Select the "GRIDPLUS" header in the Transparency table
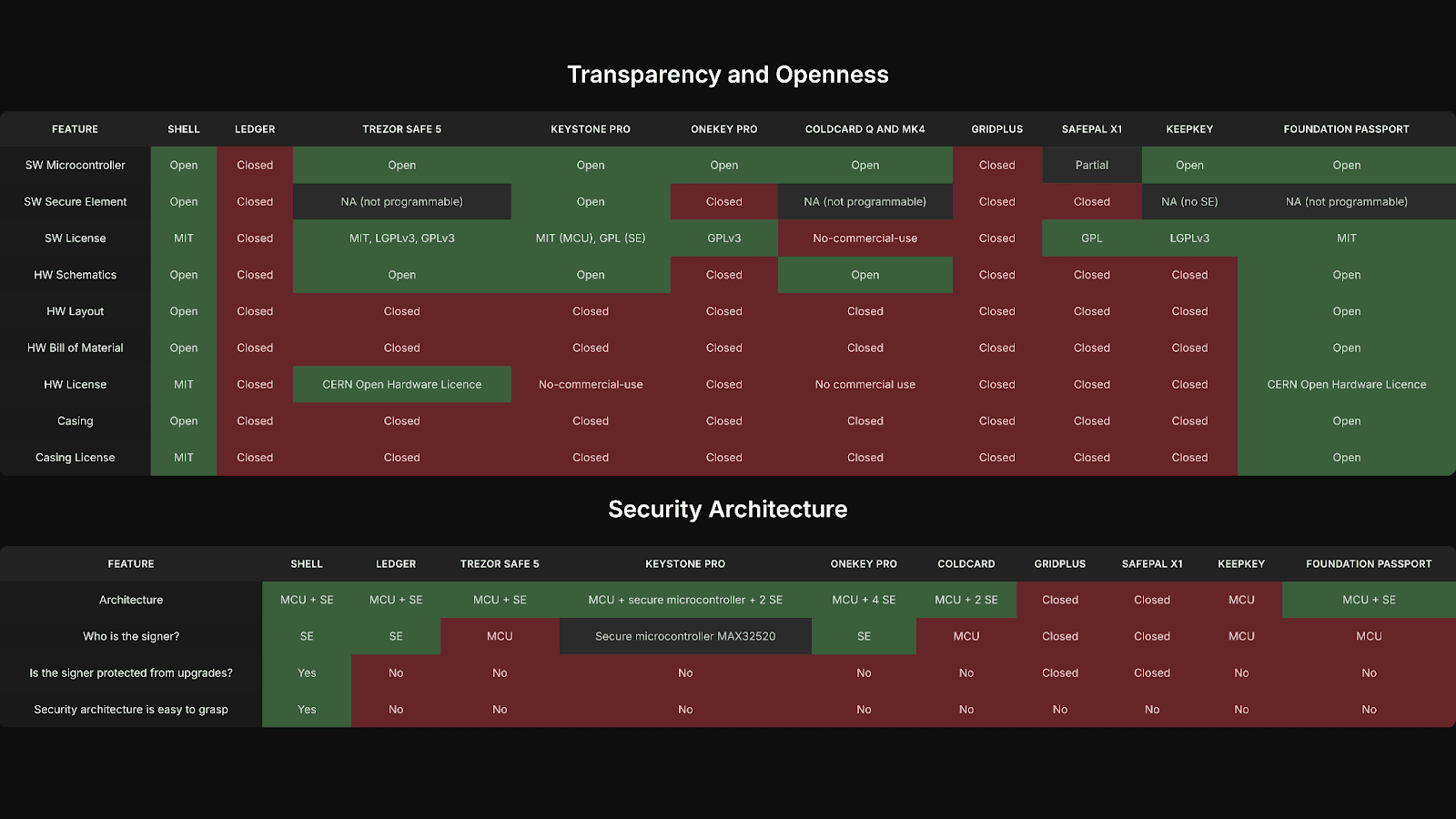Screen dimensions: 1456x819 click(996, 129)
